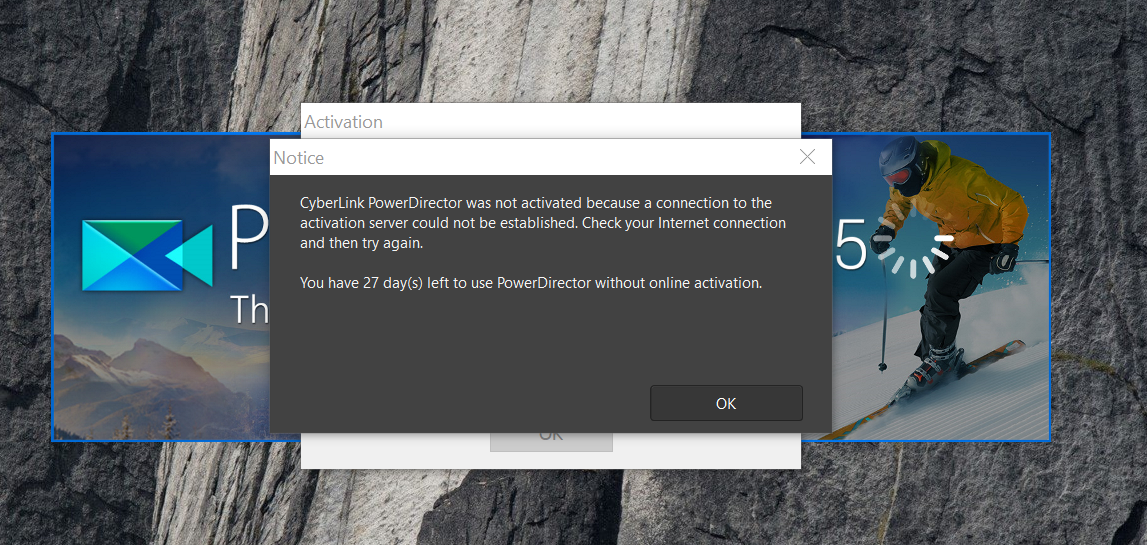The height and width of the screenshot is (545, 1147).
Task: Select the 'CyberLink PowerDirector was not activated' message
Action: [543, 223]
